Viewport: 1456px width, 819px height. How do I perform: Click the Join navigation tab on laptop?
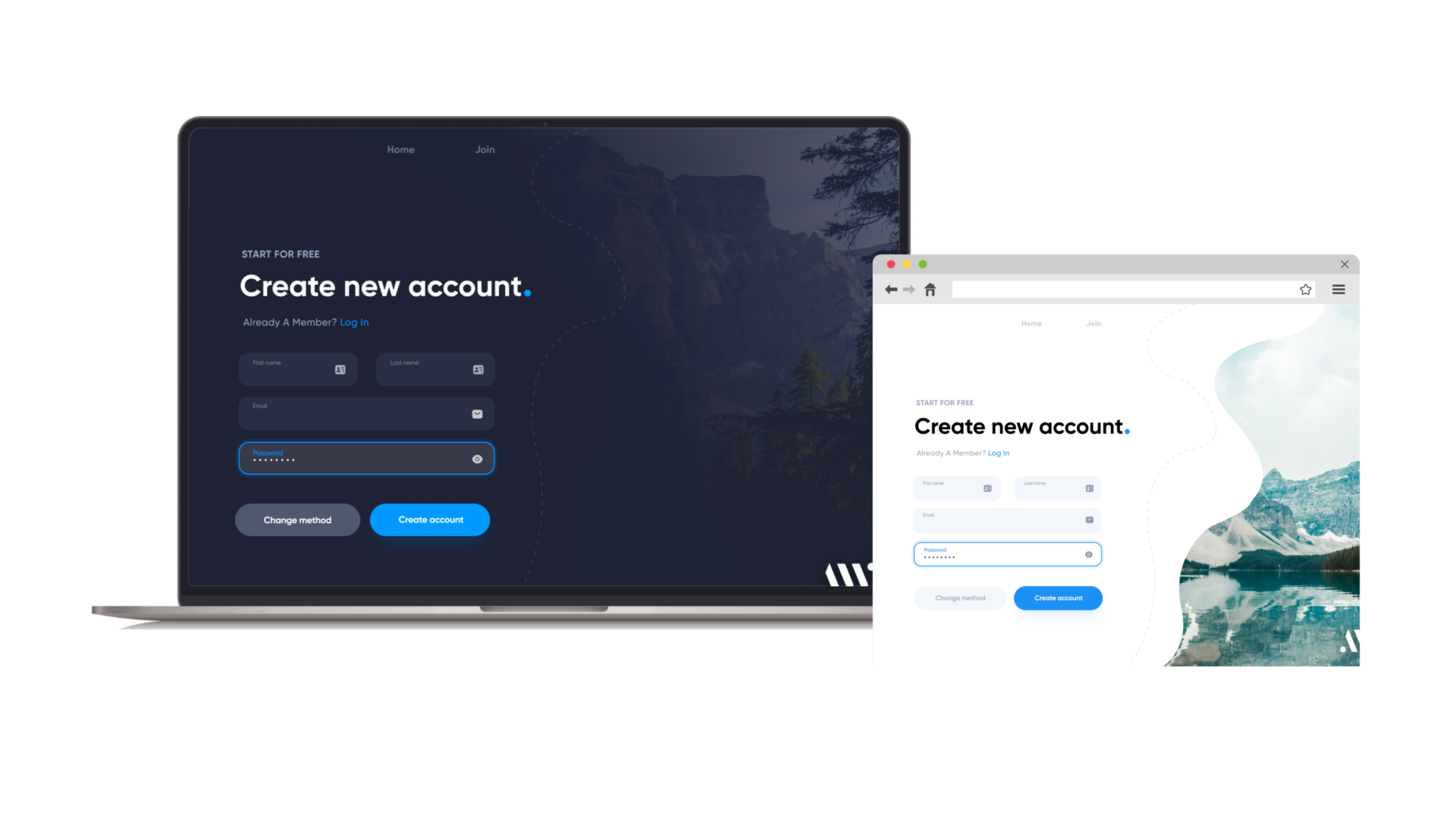pyautogui.click(x=485, y=149)
